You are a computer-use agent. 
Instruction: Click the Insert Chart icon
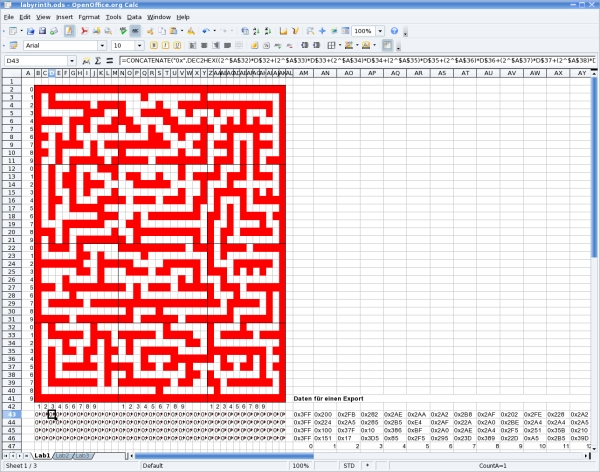point(282,31)
